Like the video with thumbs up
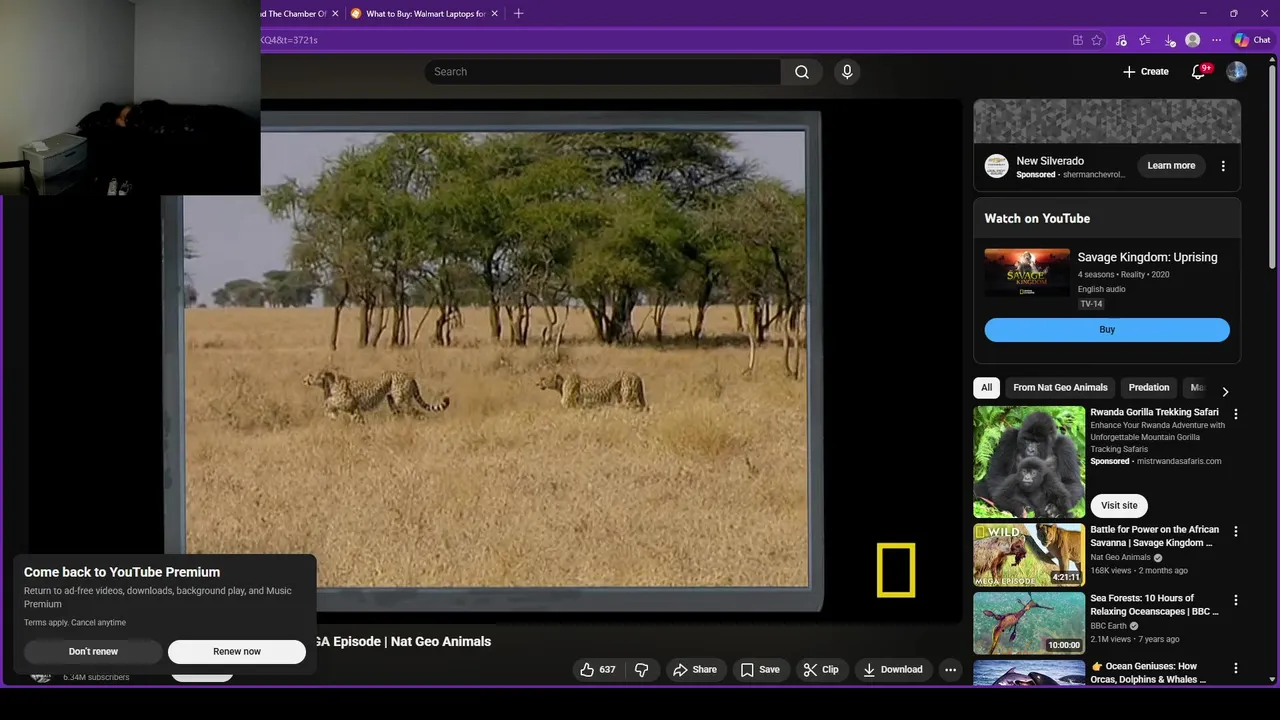 pyautogui.click(x=598, y=670)
